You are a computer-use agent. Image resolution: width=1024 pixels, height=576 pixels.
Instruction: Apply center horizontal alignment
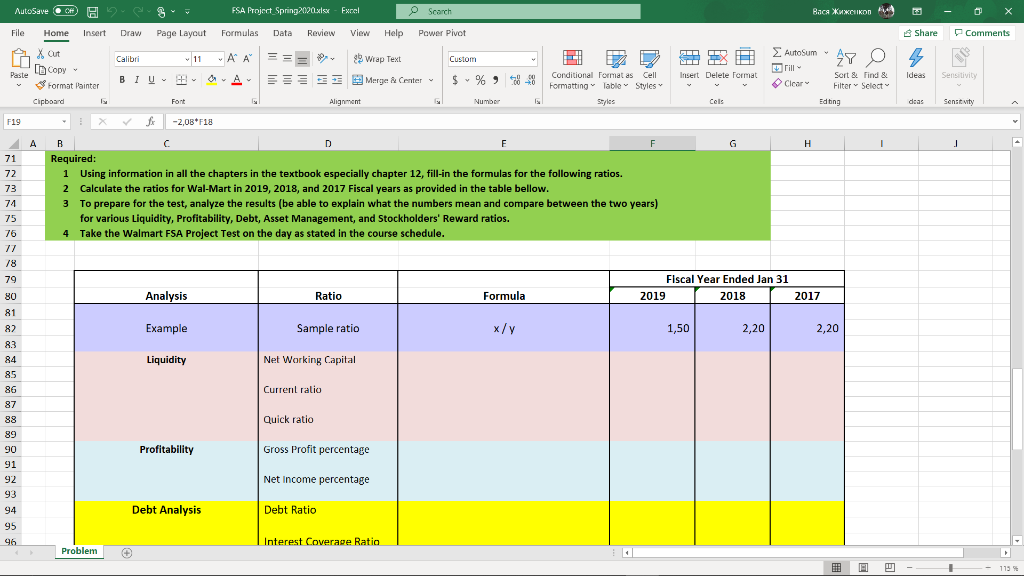coord(287,80)
